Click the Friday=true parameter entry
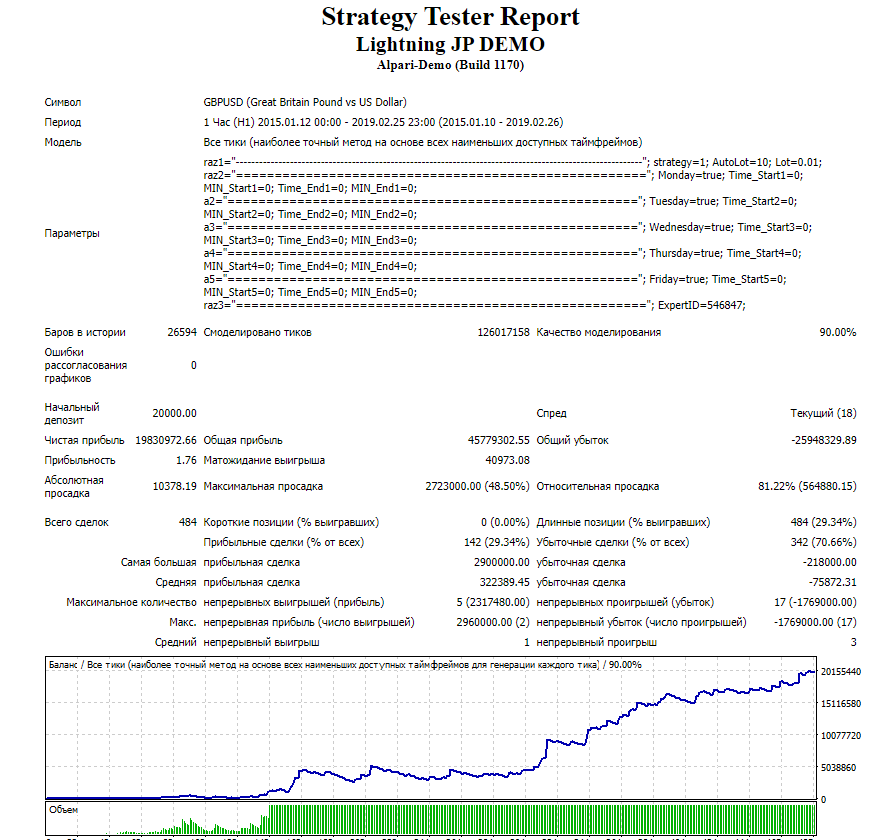Image resolution: width=894 pixels, height=840 pixels. click(678, 279)
